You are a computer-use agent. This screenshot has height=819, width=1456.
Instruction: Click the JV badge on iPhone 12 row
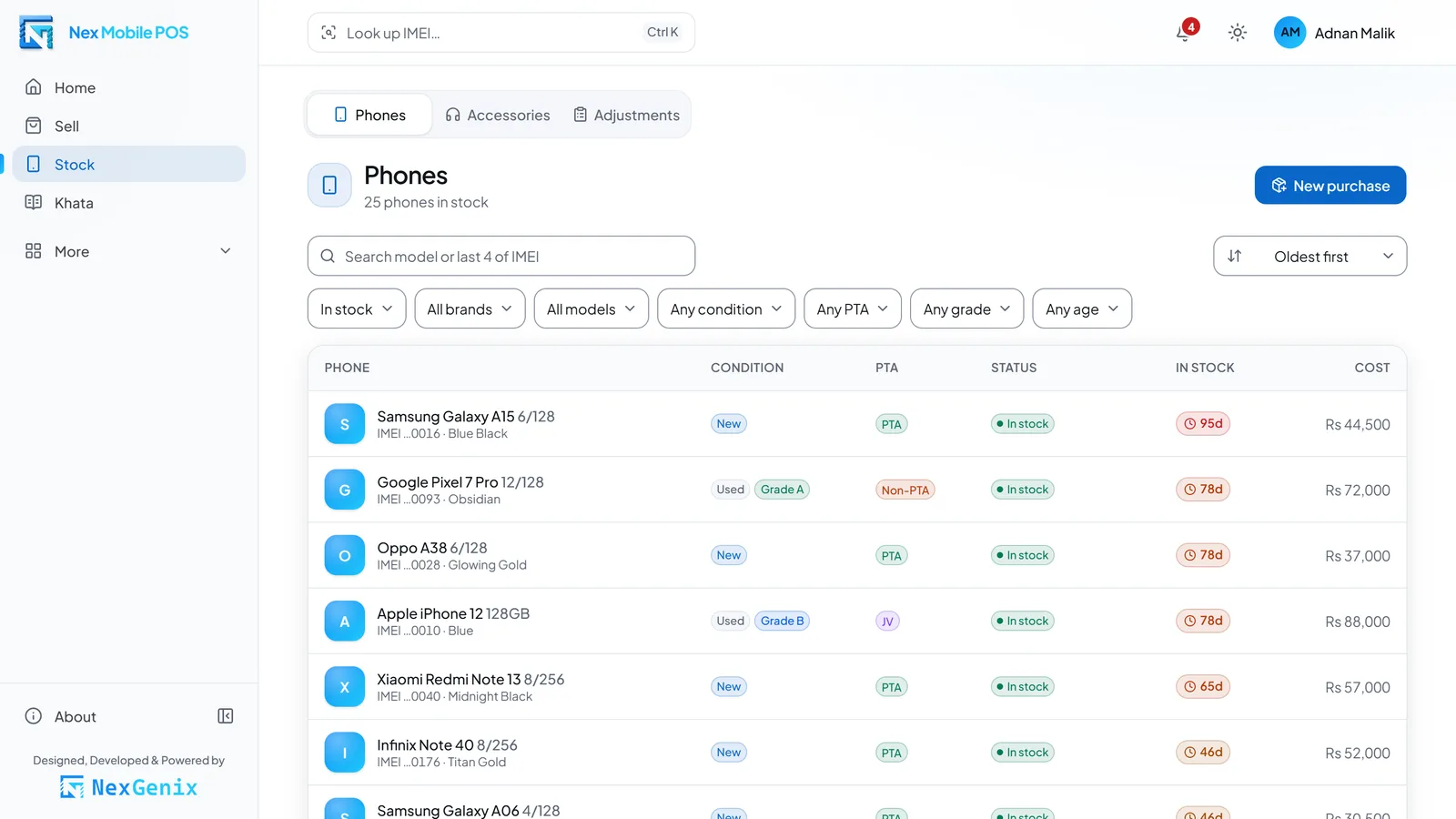(887, 622)
